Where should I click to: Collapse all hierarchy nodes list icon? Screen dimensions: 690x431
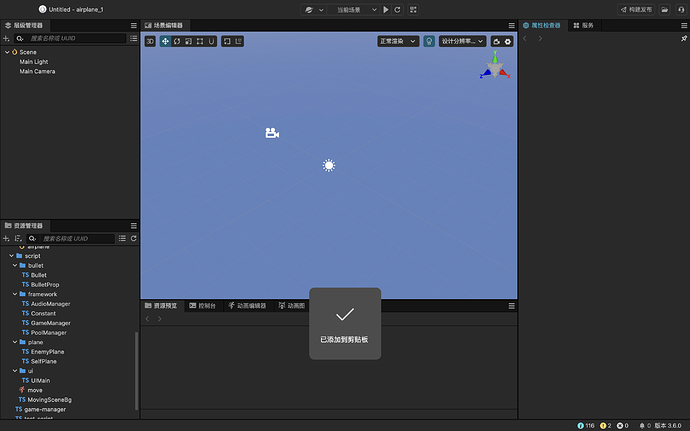(x=134, y=38)
